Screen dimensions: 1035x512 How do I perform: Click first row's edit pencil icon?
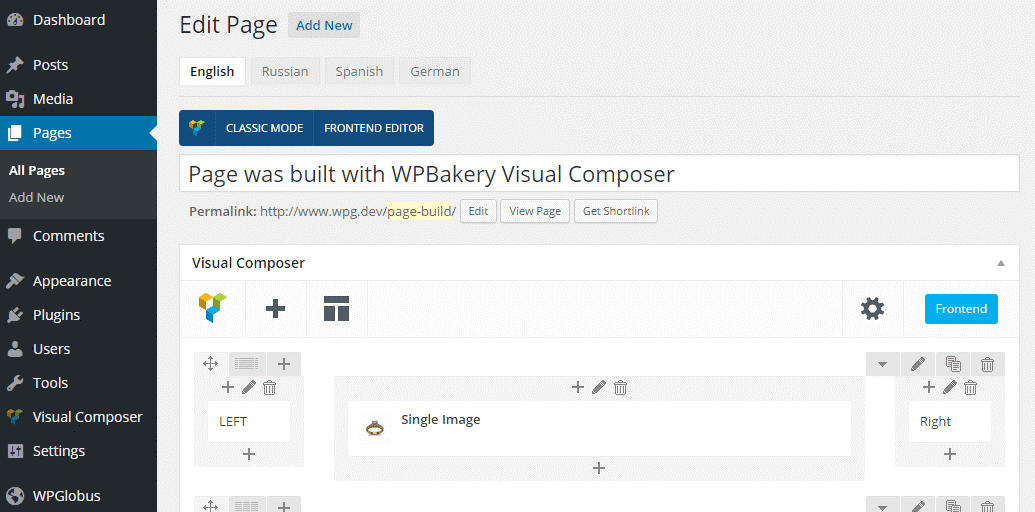point(918,364)
